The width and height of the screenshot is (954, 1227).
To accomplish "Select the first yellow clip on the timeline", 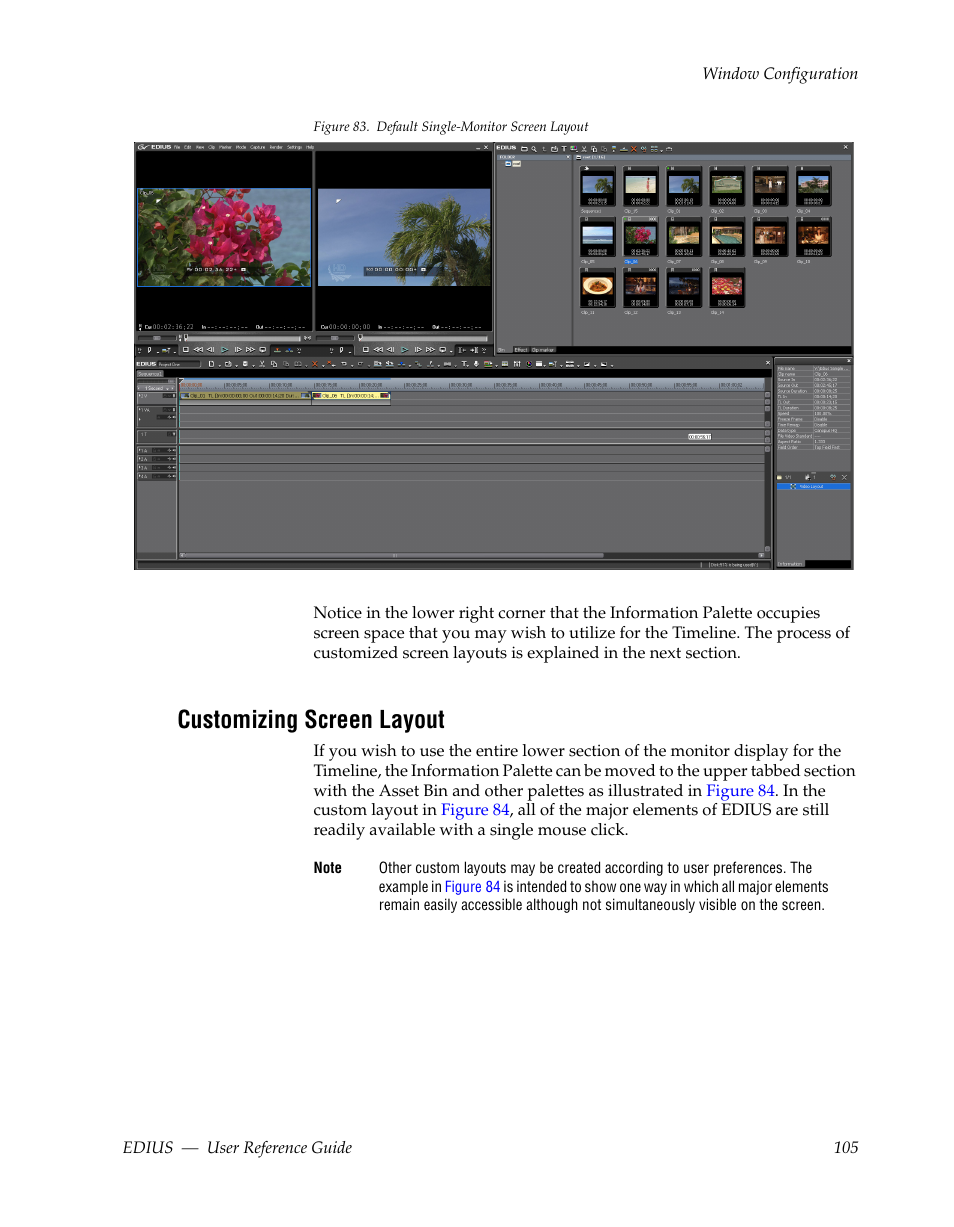I will click(246, 395).
